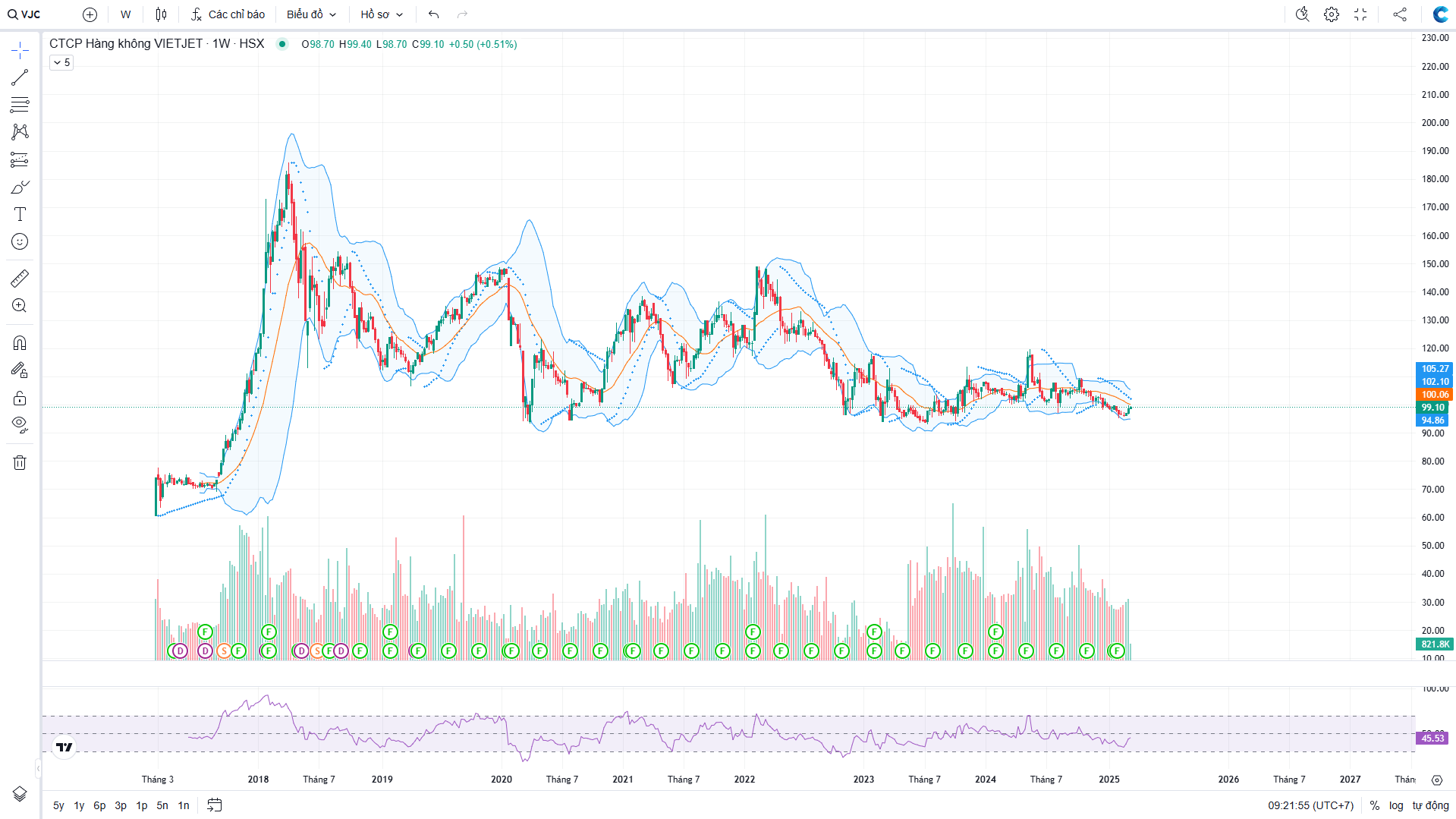
Task: Toggle log scale mode
Action: click(1396, 805)
